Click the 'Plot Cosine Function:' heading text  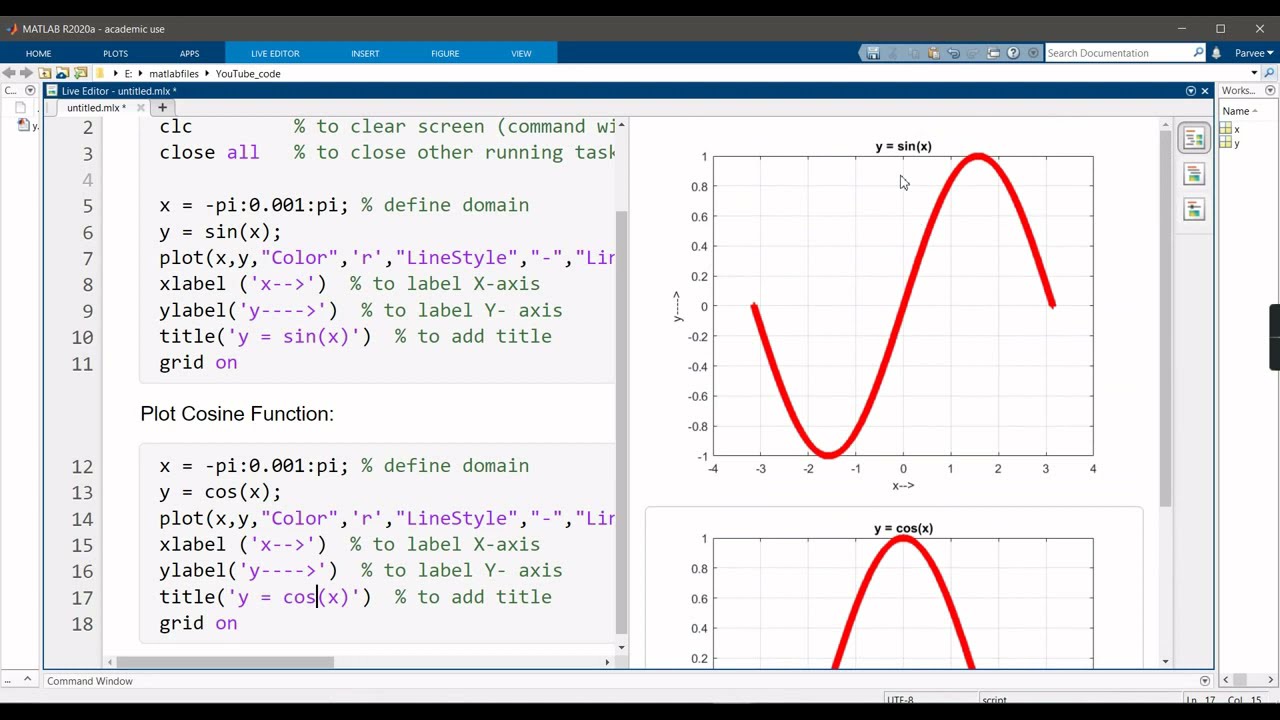pos(237,414)
